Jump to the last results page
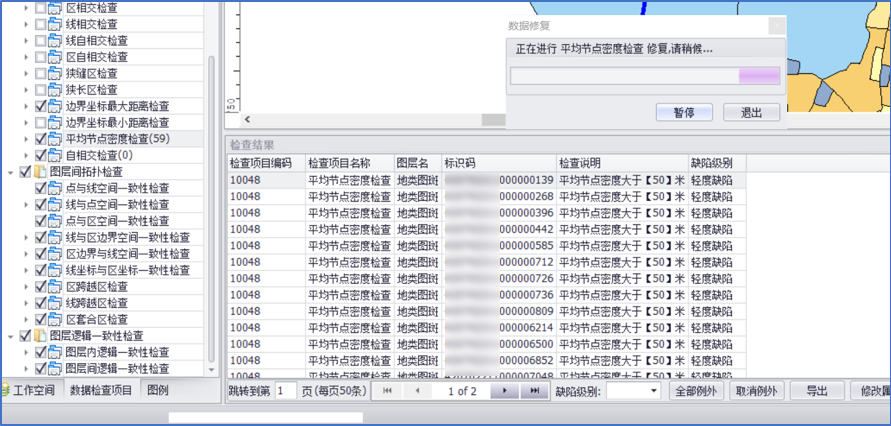 [x=533, y=391]
